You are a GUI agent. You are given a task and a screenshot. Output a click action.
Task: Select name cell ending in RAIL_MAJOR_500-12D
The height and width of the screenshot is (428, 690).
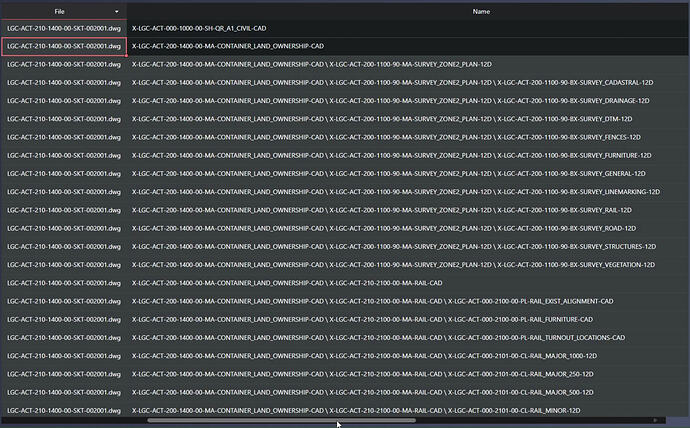(408, 392)
